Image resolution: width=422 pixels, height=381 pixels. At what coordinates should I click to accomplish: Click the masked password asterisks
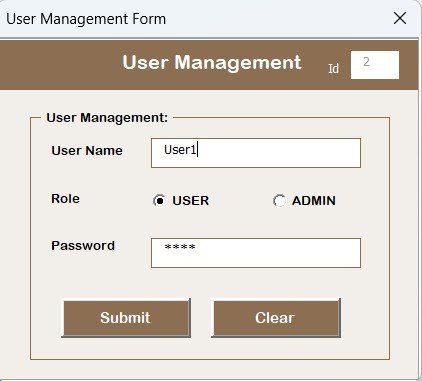180,247
